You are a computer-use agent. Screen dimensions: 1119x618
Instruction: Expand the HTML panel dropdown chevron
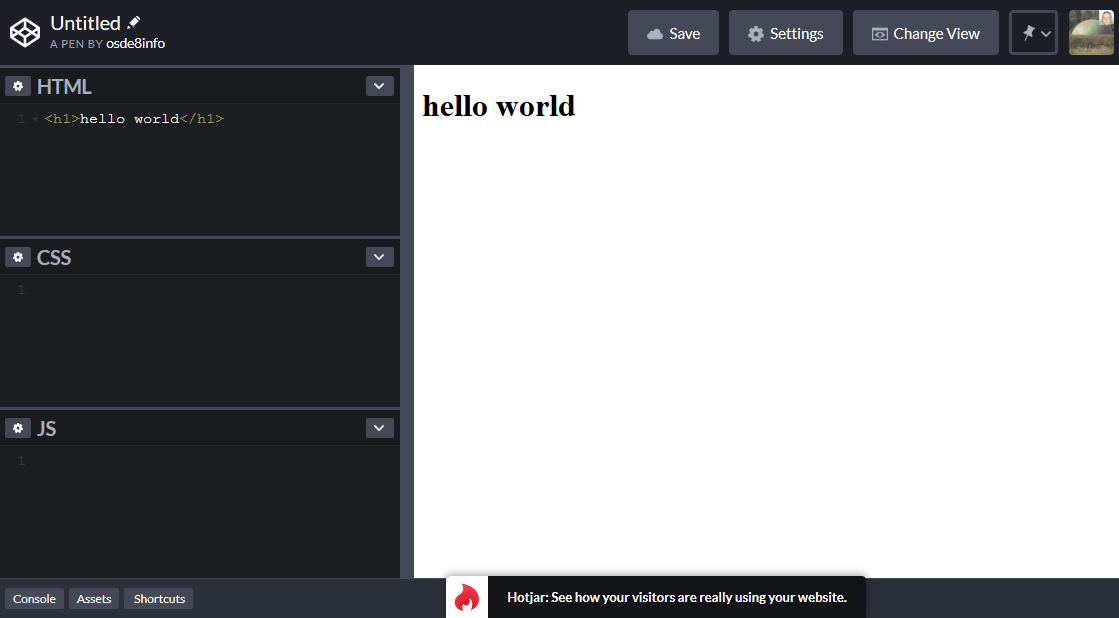[379, 86]
